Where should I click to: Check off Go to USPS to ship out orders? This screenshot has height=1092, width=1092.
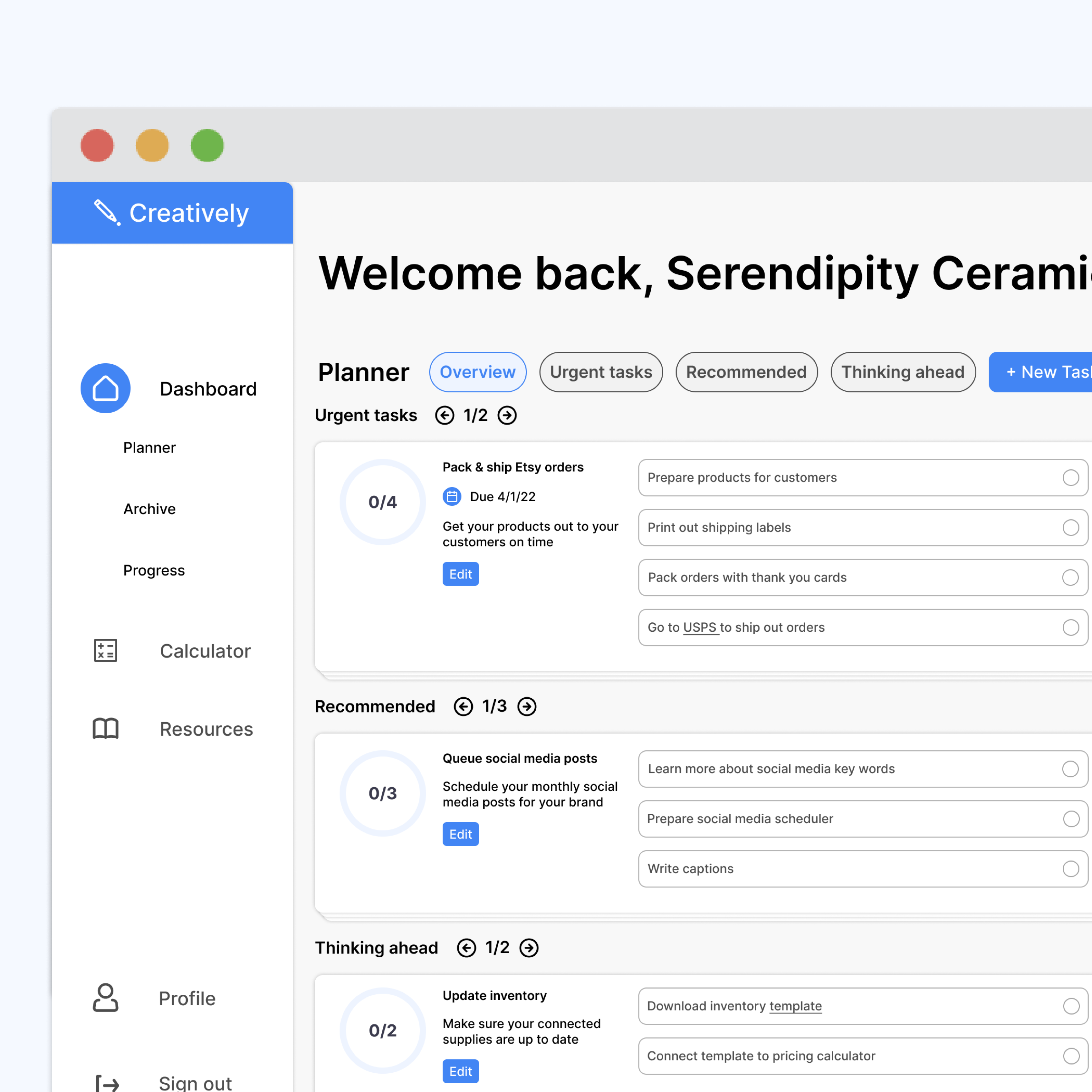coord(1071,627)
